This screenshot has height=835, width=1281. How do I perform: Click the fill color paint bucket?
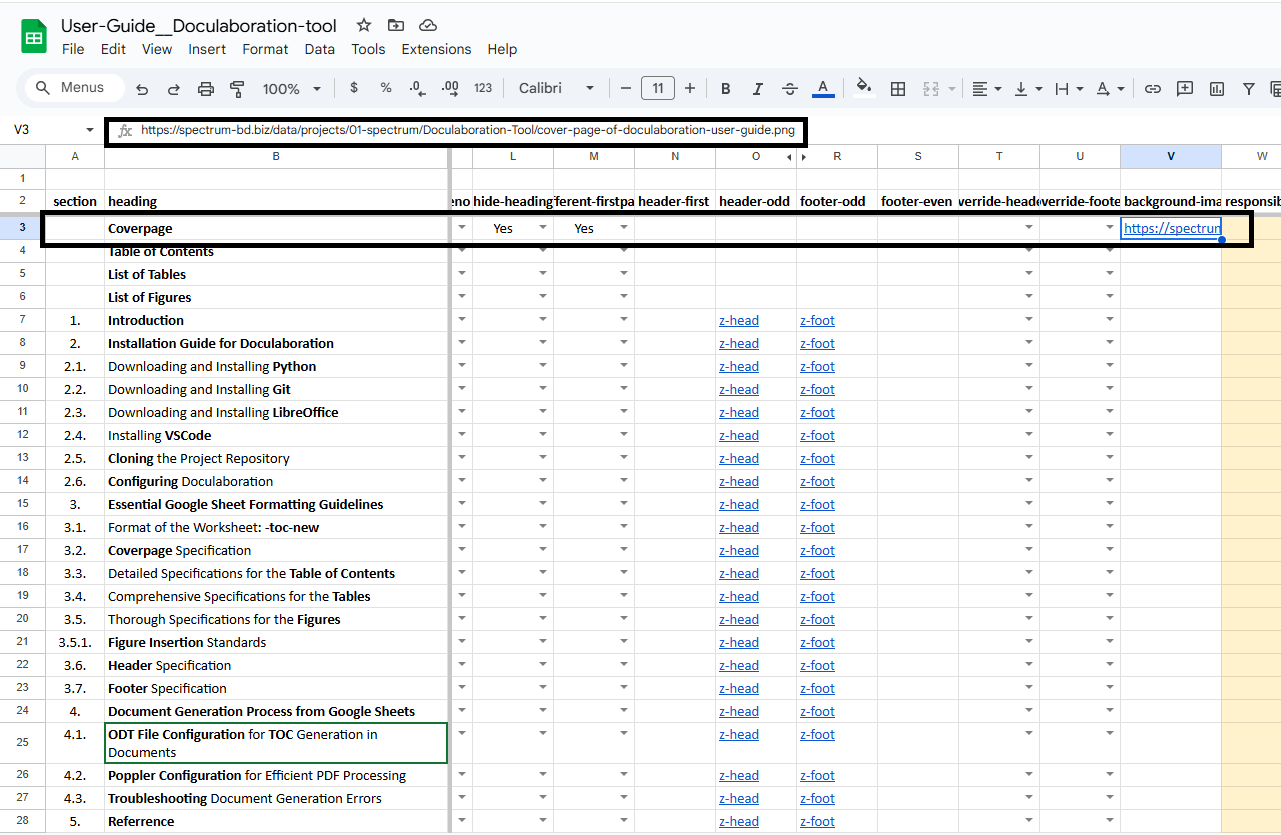(x=864, y=87)
